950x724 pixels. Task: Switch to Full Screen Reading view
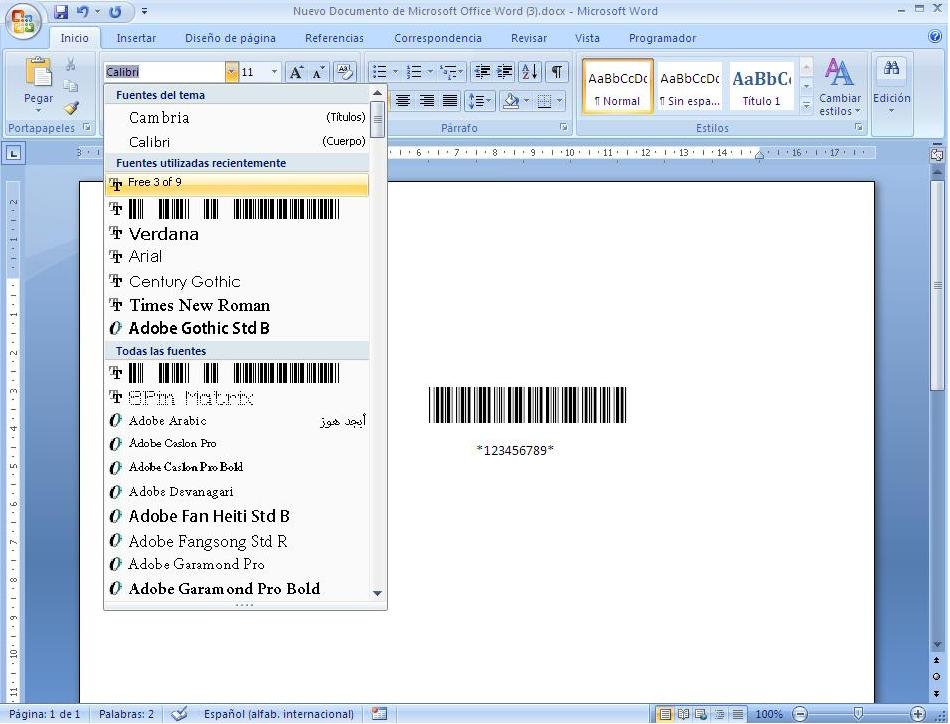point(683,714)
